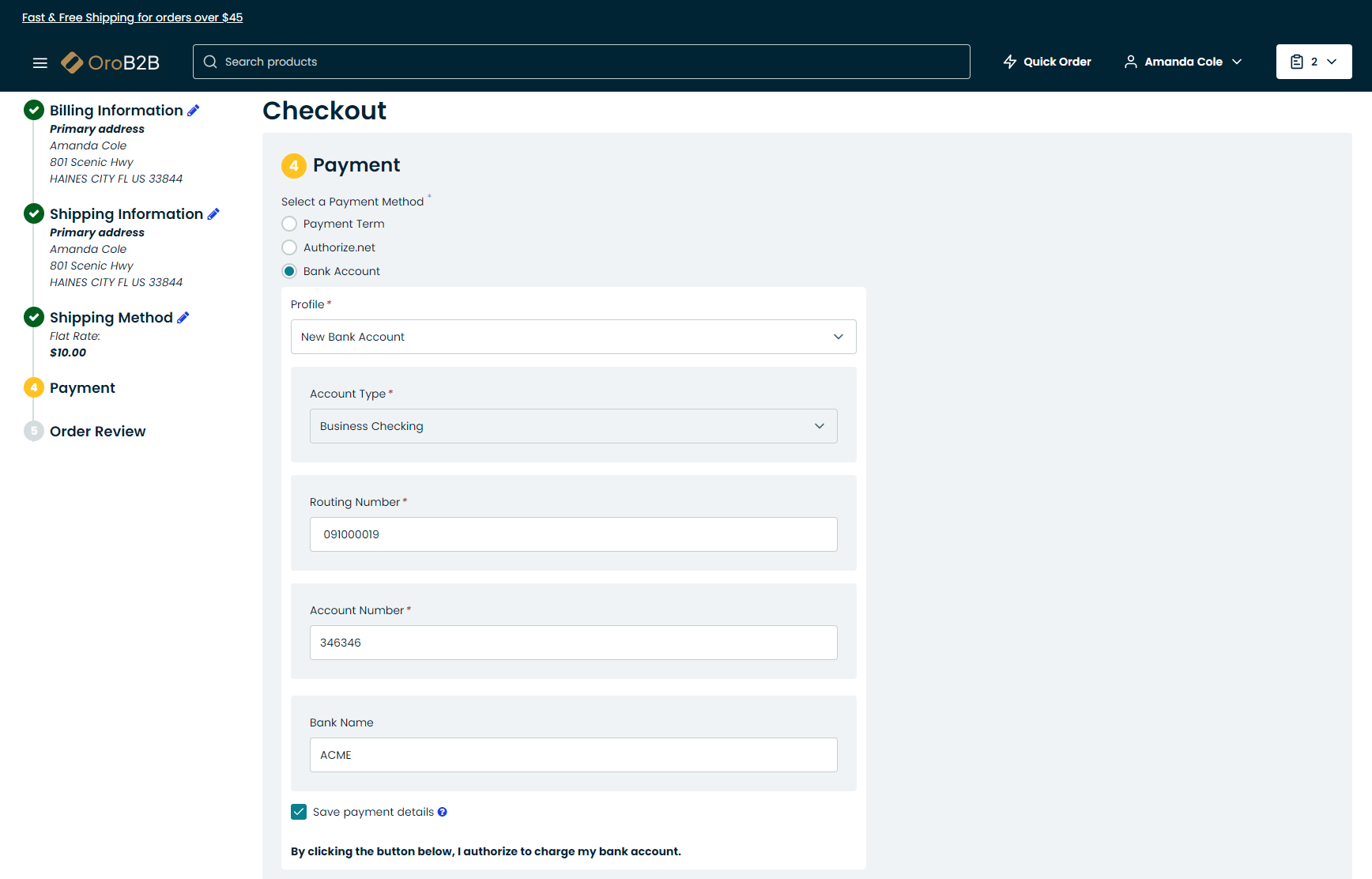Click the Save payment details help icon
Image resolution: width=1372 pixels, height=879 pixels.
coord(443,812)
